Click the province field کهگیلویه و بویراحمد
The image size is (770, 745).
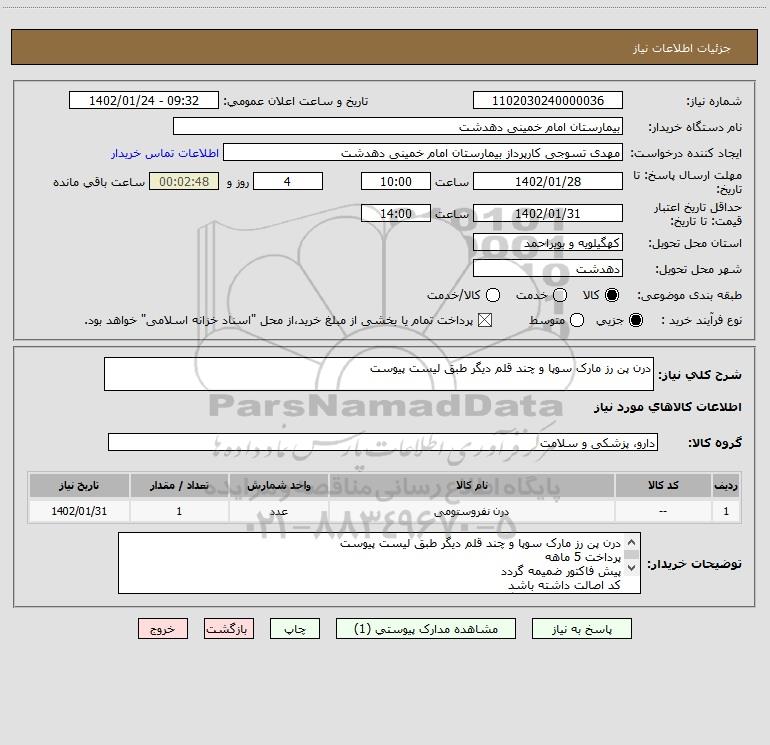pyautogui.click(x=548, y=242)
